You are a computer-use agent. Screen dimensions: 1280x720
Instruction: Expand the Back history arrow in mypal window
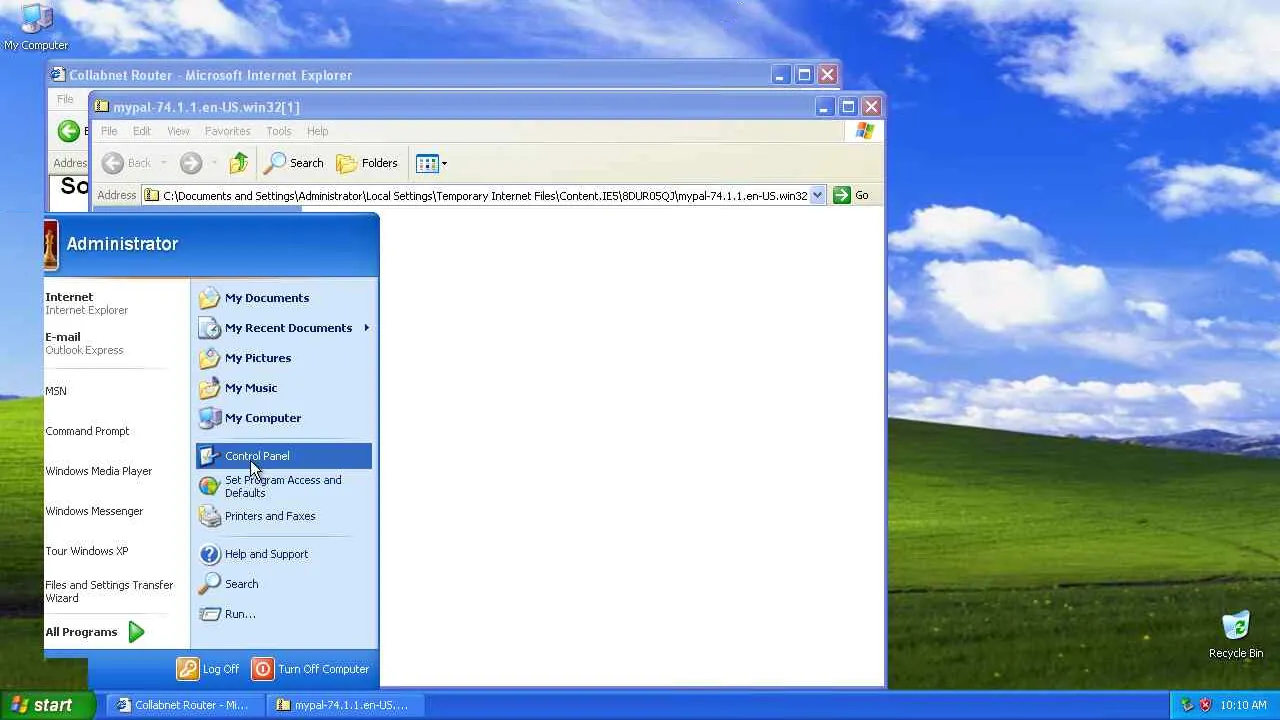pos(163,163)
